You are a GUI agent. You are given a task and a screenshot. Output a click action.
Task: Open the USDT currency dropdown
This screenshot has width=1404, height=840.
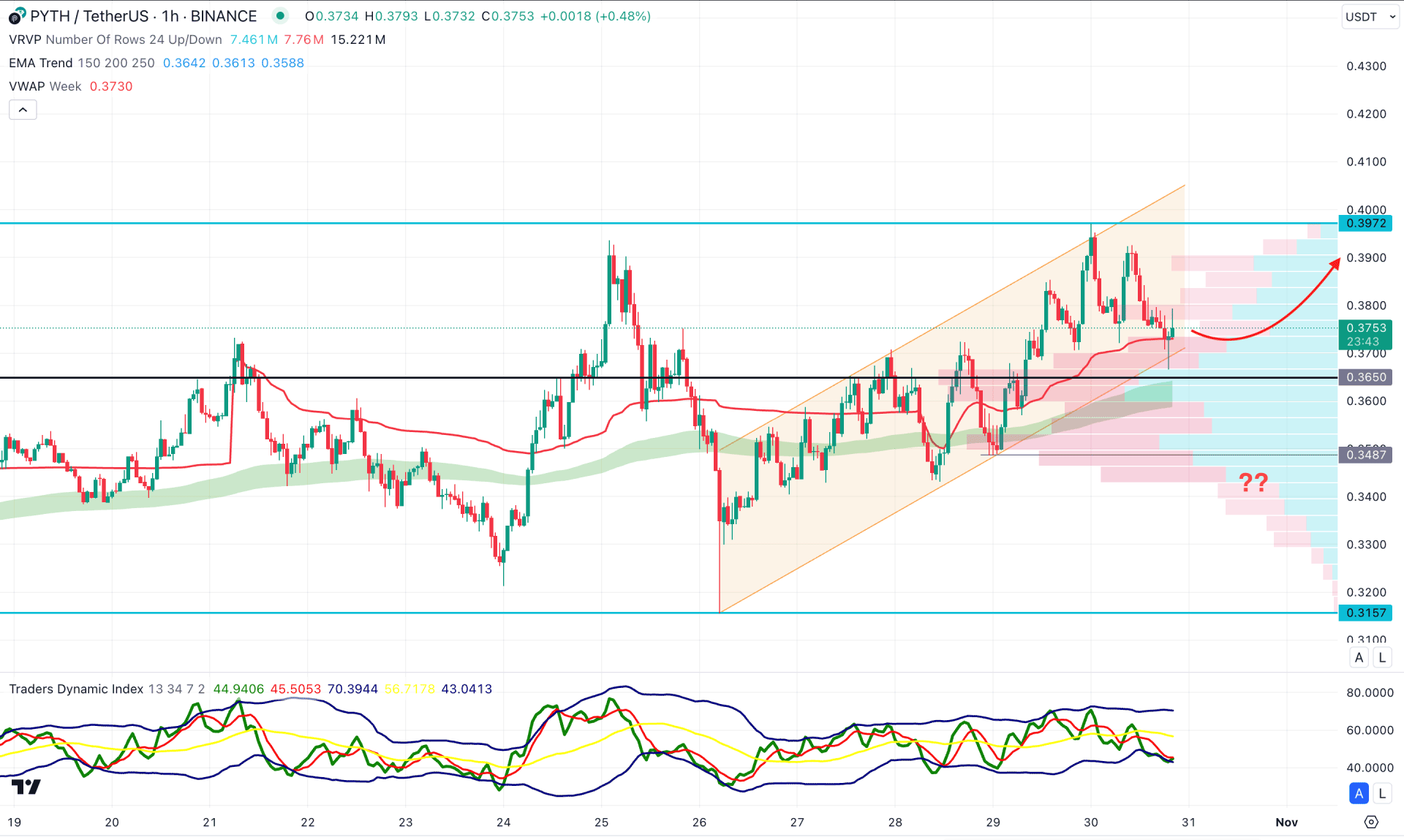(x=1370, y=16)
